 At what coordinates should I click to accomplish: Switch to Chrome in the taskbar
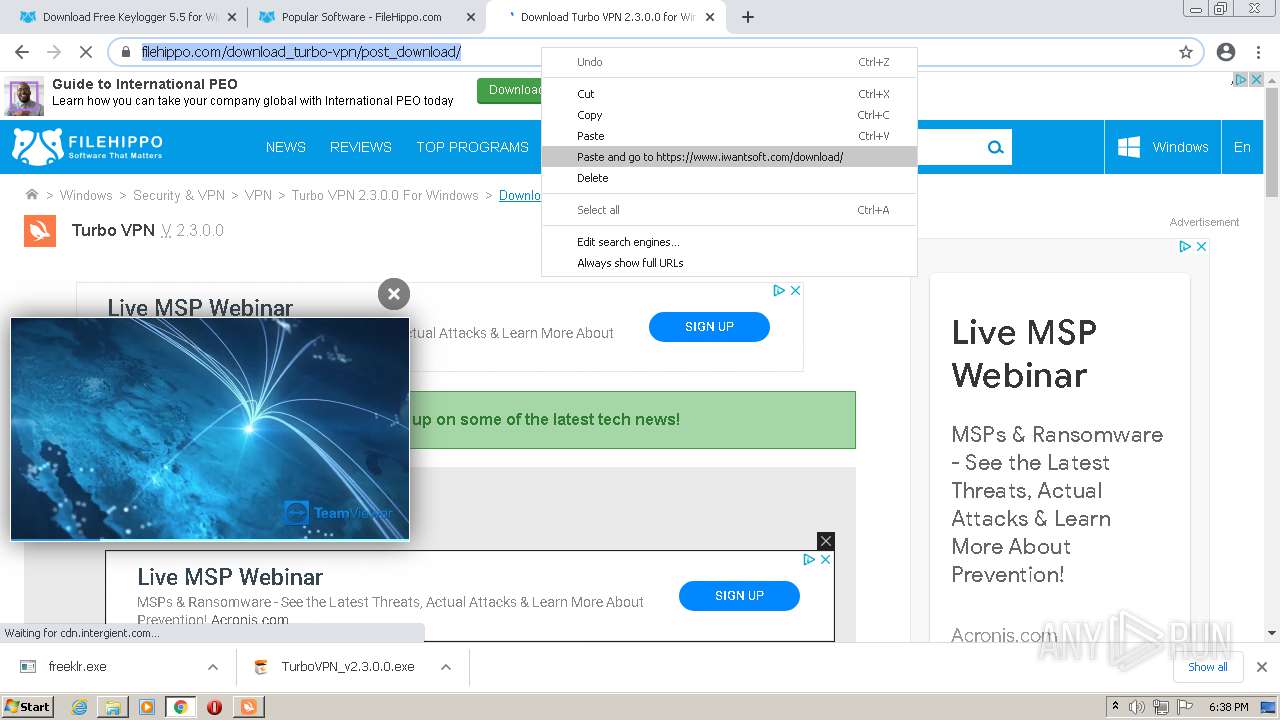coord(180,707)
